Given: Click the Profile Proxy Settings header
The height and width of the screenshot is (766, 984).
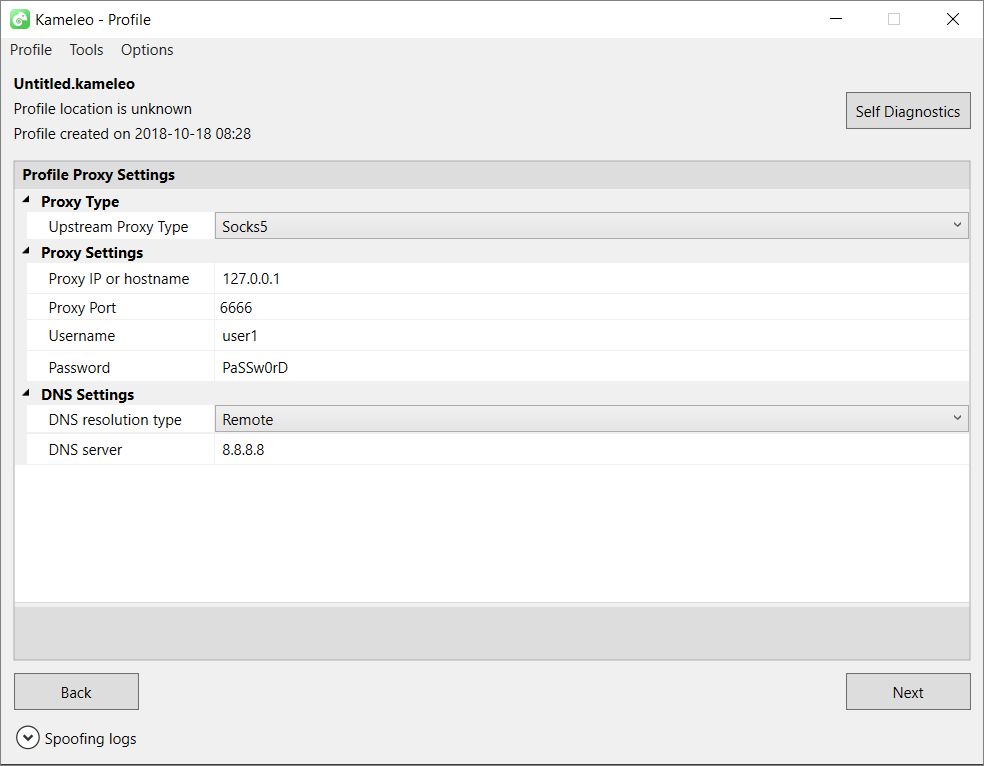Looking at the screenshot, I should click(x=99, y=174).
